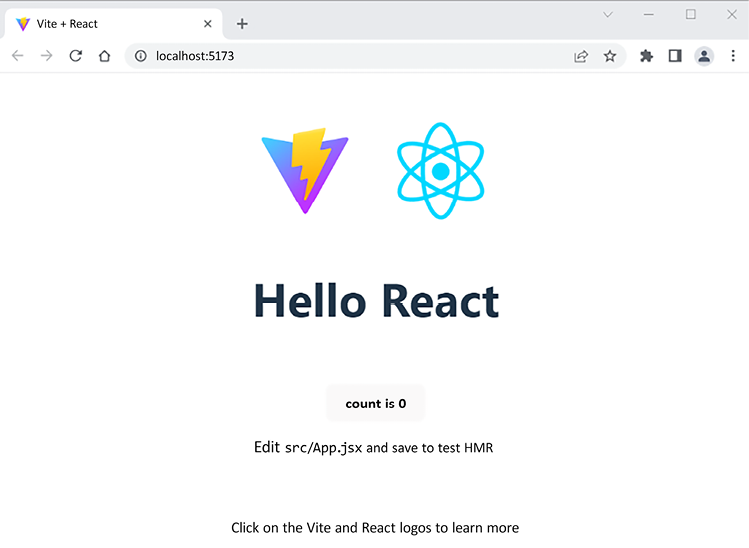Open a new browser tab

tap(242, 24)
